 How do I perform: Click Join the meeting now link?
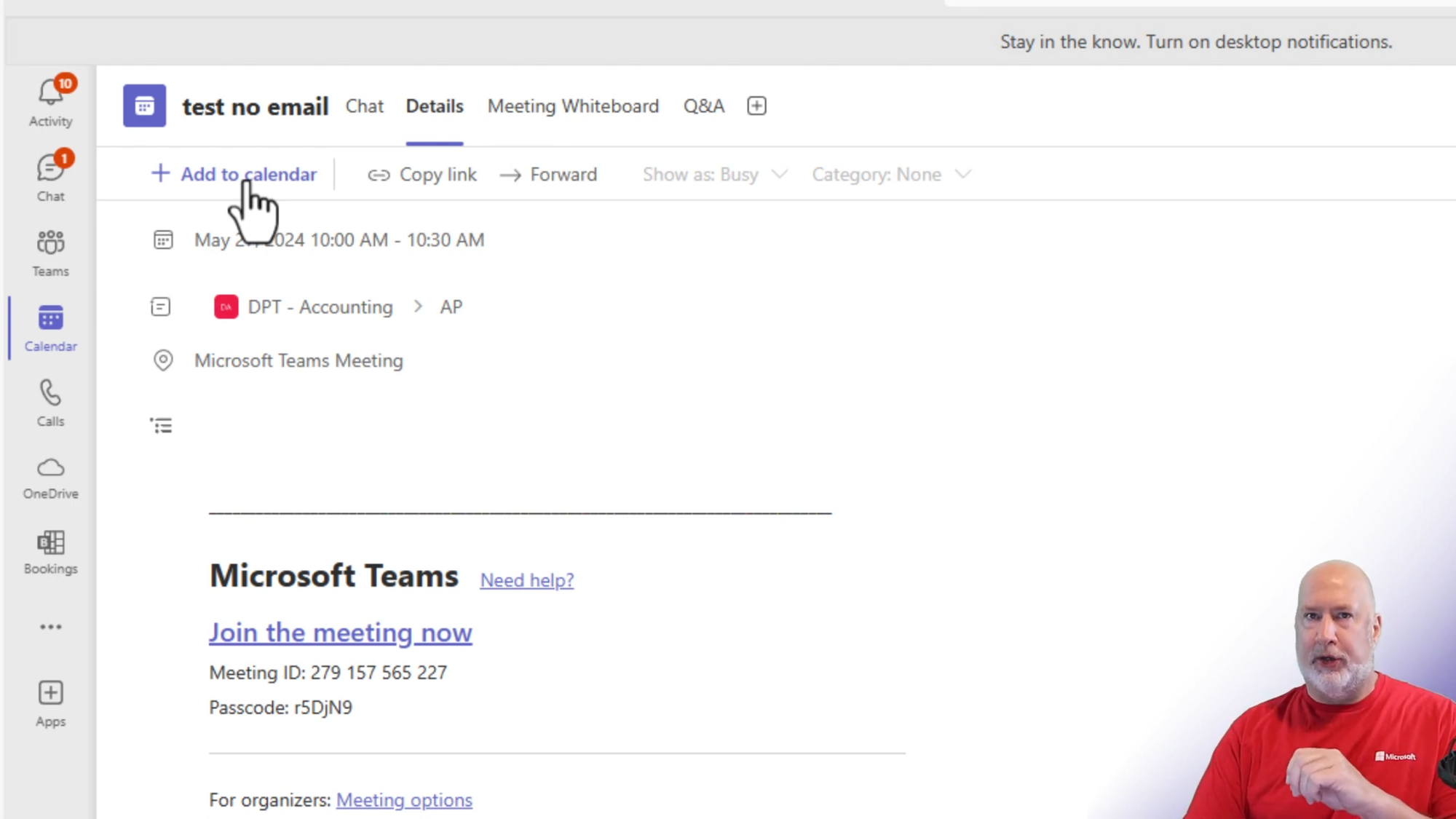click(x=340, y=633)
